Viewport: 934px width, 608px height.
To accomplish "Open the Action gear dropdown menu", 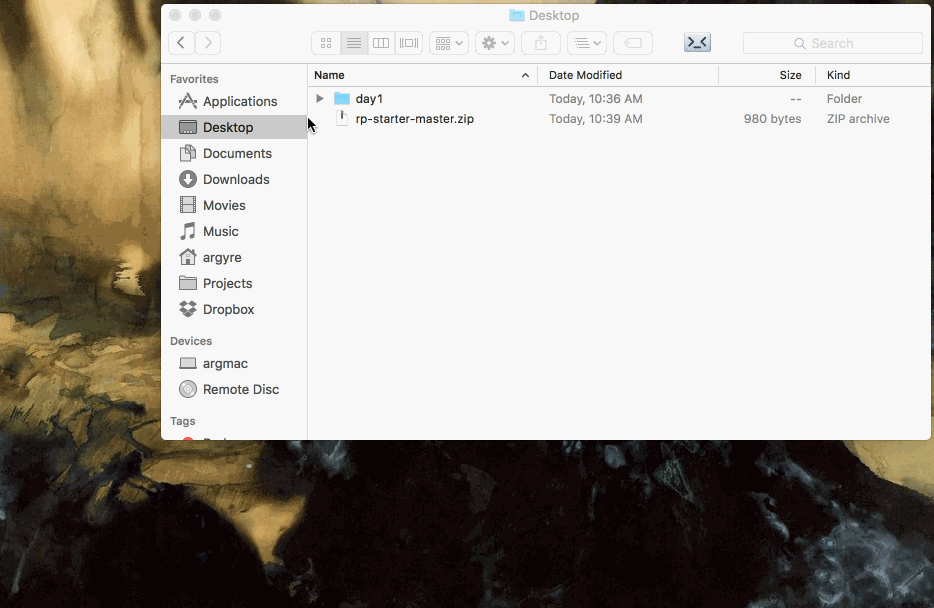I will (494, 43).
